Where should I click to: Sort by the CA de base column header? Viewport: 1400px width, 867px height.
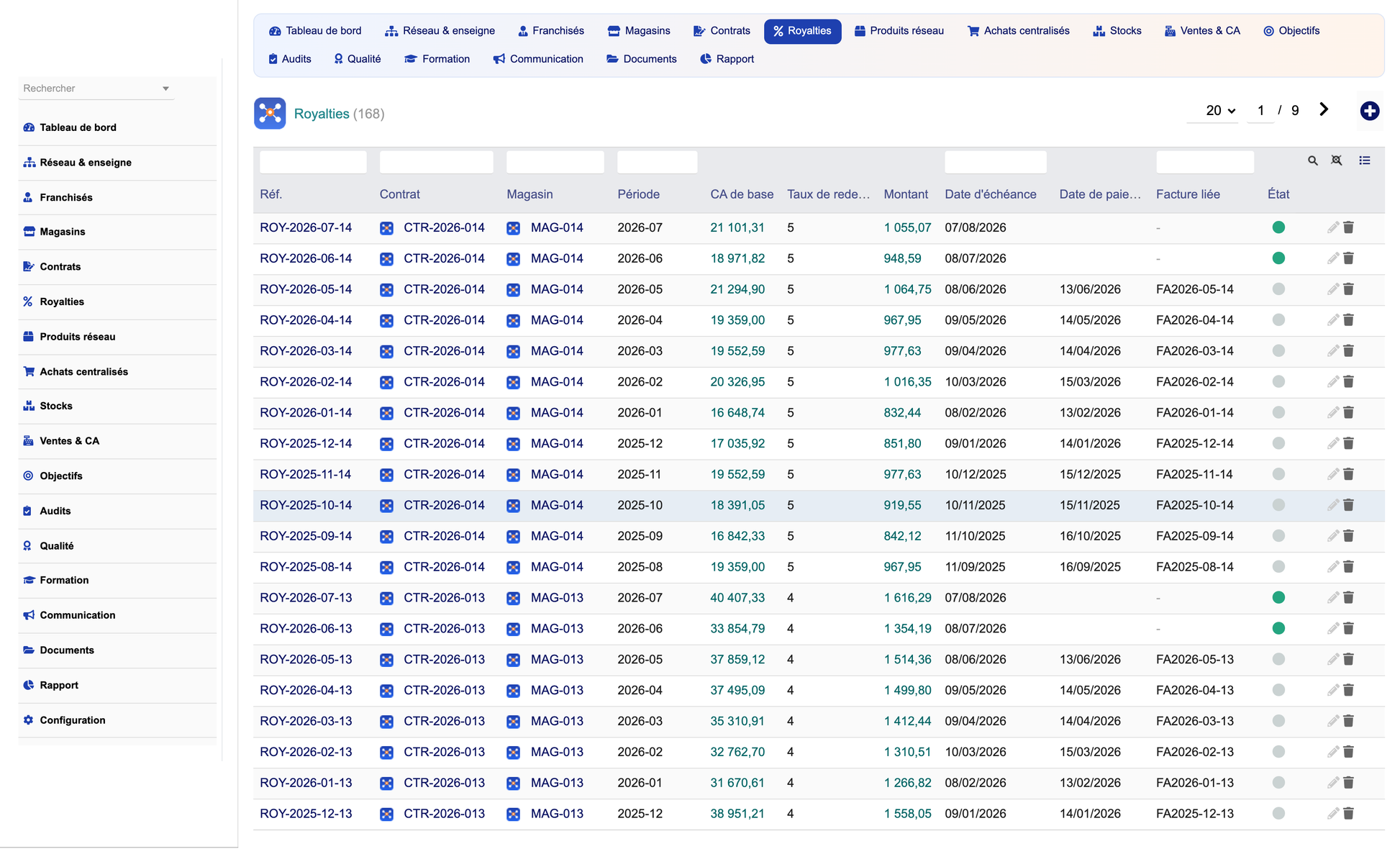coord(742,194)
